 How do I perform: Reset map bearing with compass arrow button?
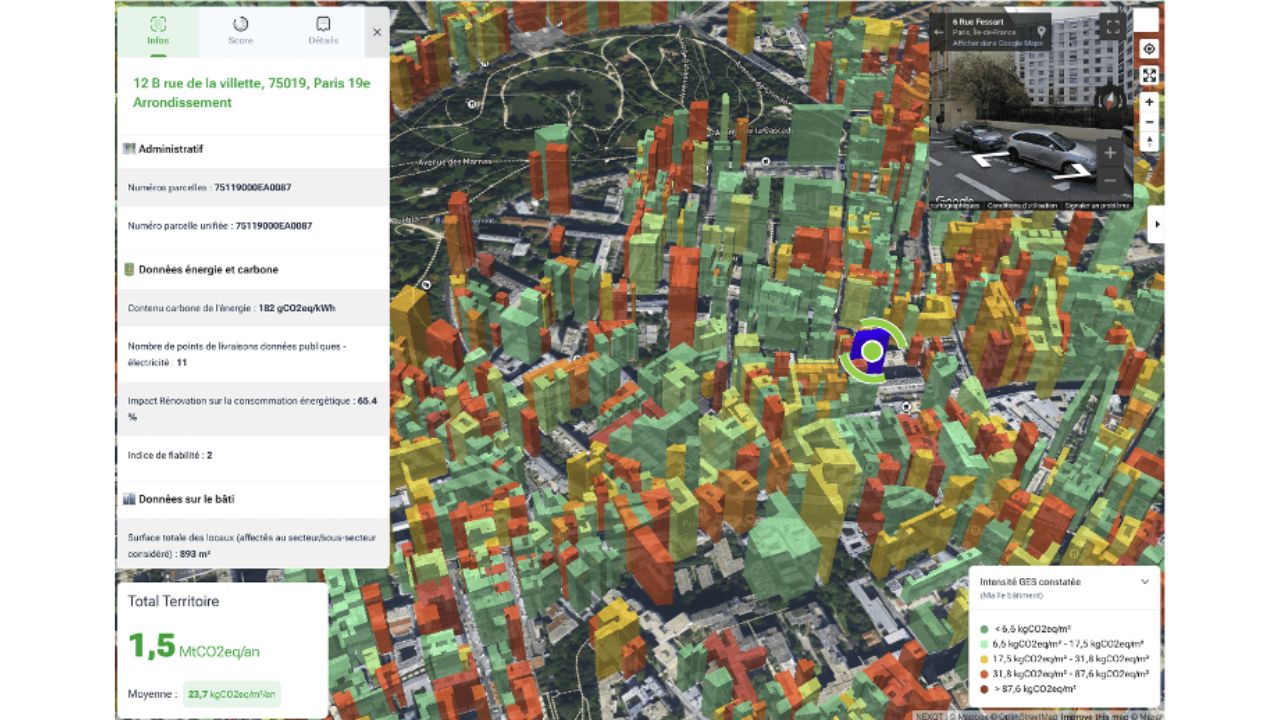(1149, 142)
